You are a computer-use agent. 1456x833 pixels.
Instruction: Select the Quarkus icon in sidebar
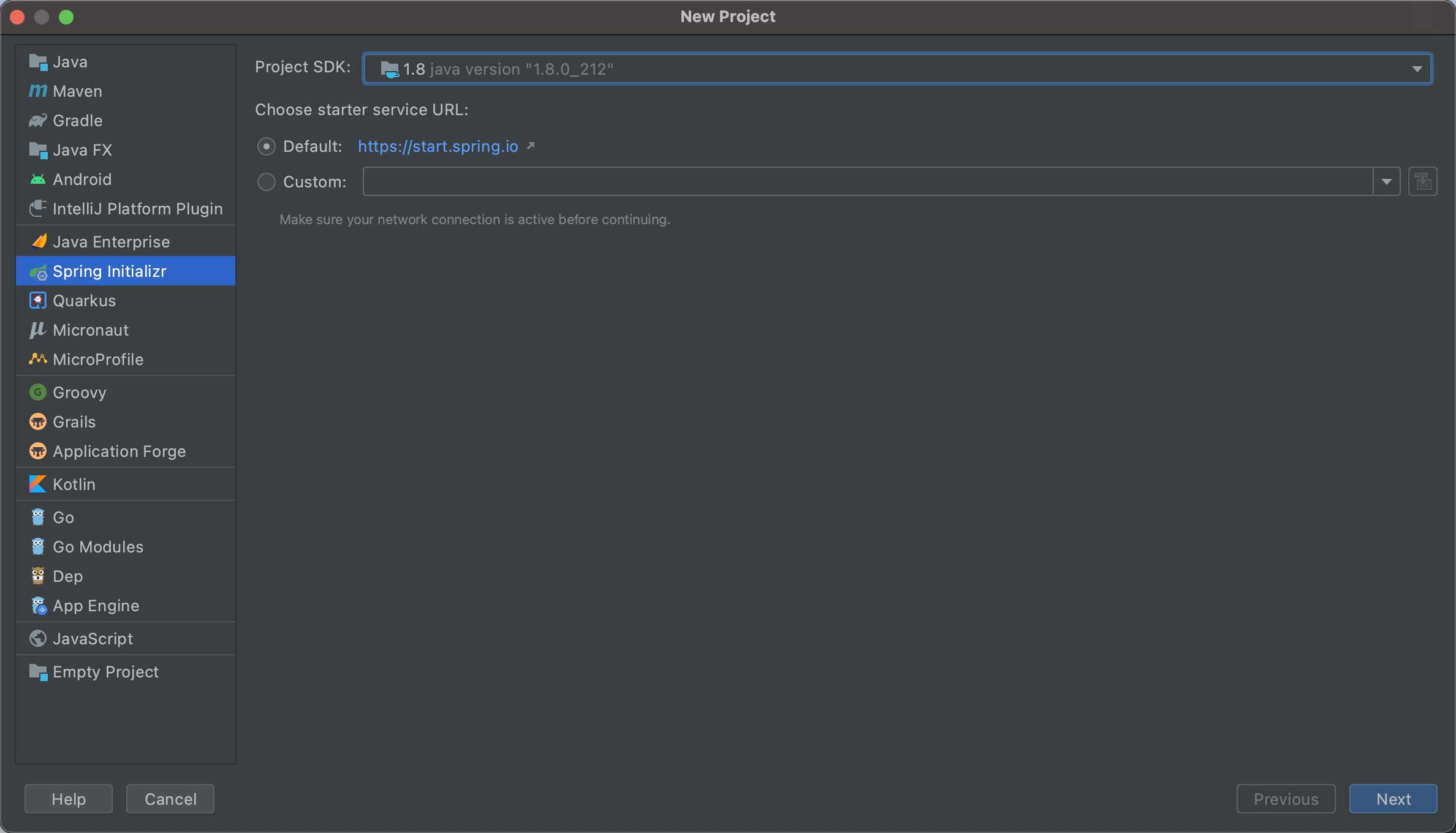coord(37,301)
